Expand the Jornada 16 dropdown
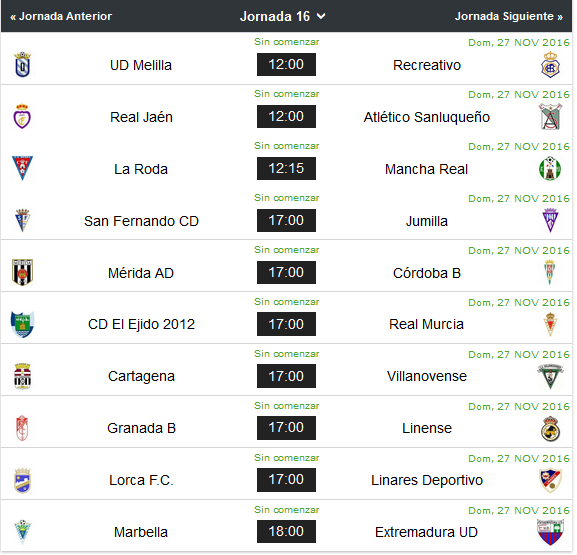The width and height of the screenshot is (577, 555). point(283,16)
